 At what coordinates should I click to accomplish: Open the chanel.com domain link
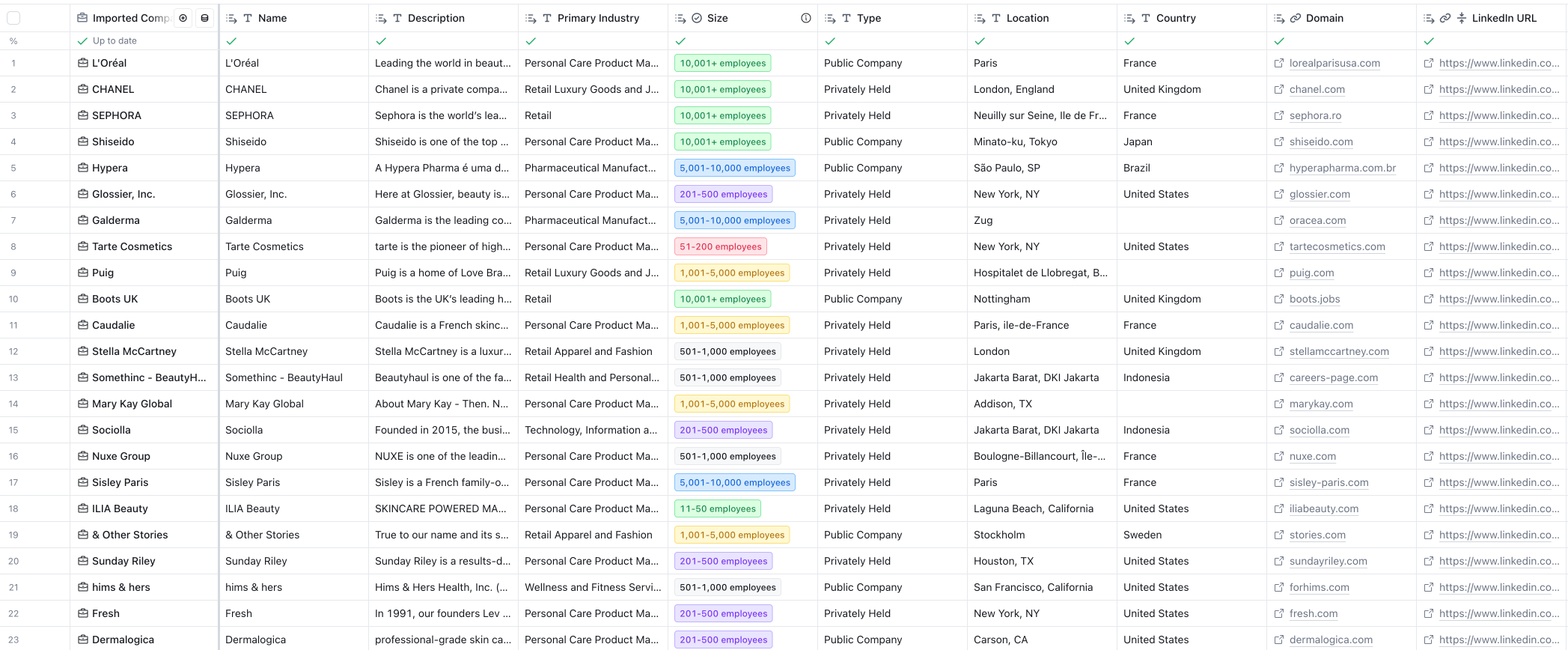(1317, 89)
